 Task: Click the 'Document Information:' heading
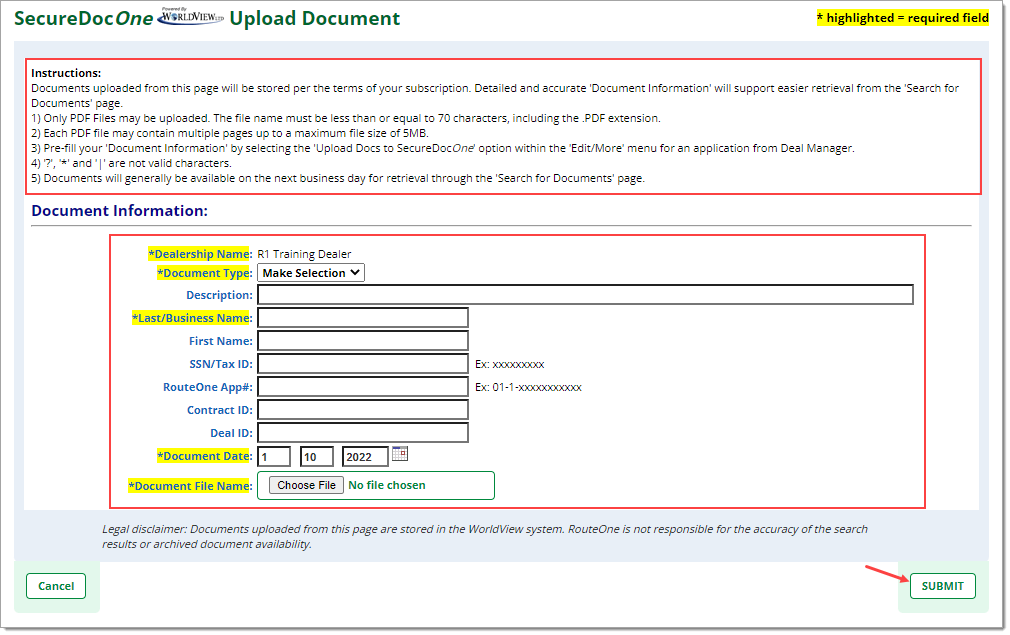[x=120, y=211]
